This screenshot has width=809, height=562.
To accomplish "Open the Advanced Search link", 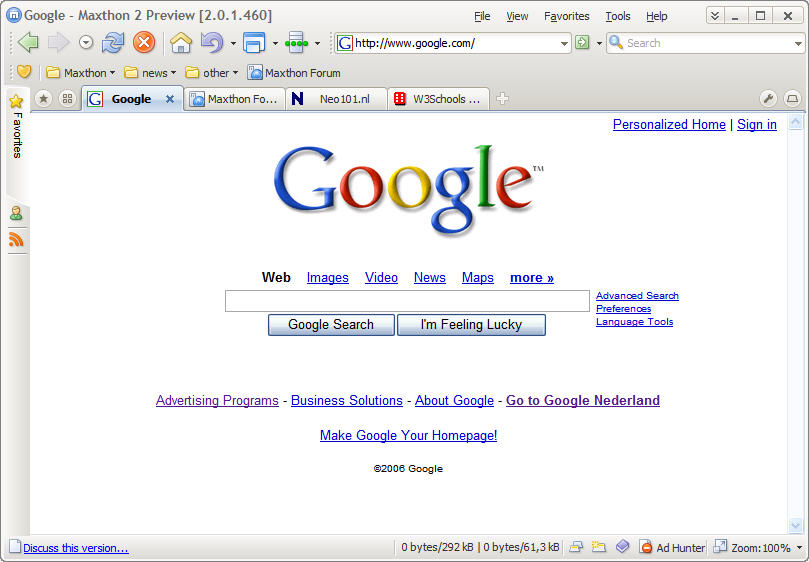I will (637, 296).
